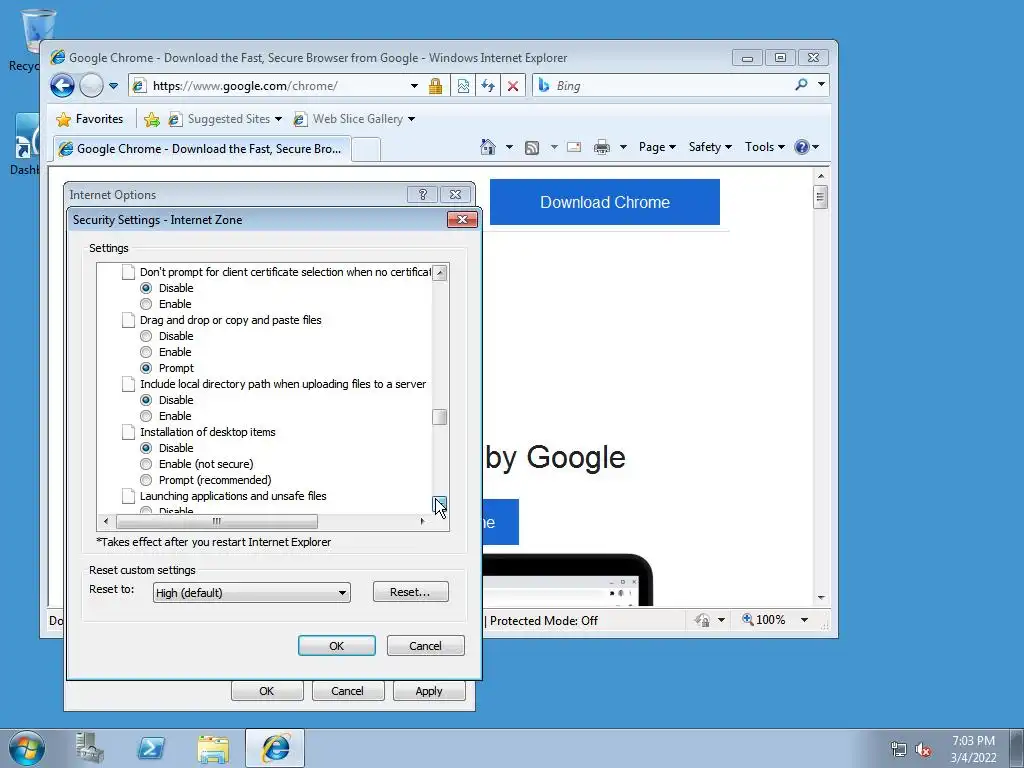The image size is (1024, 768).
Task: Click the network tray icon
Action: pyautogui.click(x=899, y=750)
